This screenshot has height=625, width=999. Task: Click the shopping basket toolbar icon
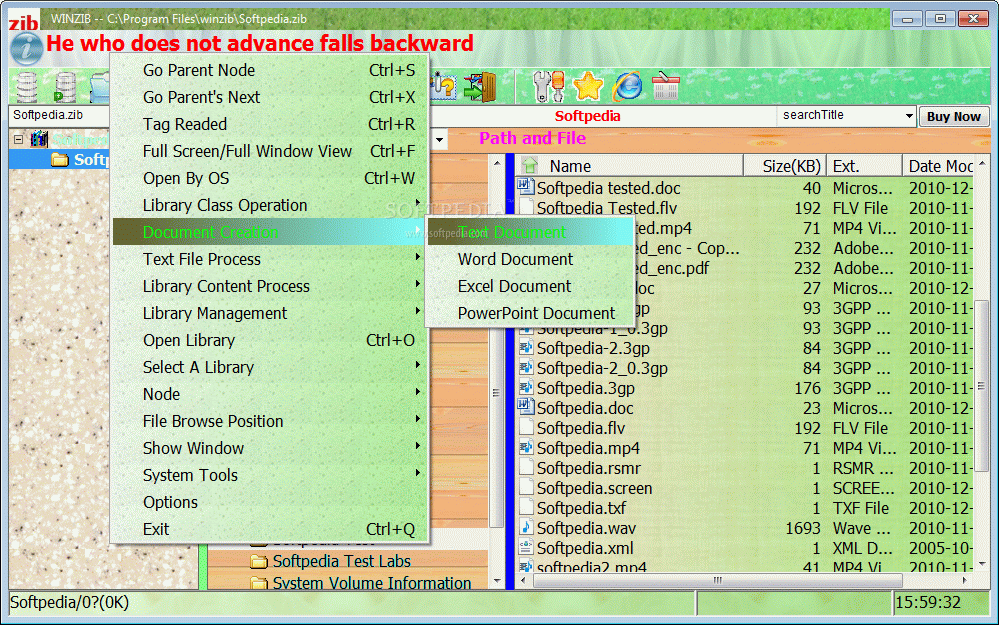[665, 86]
